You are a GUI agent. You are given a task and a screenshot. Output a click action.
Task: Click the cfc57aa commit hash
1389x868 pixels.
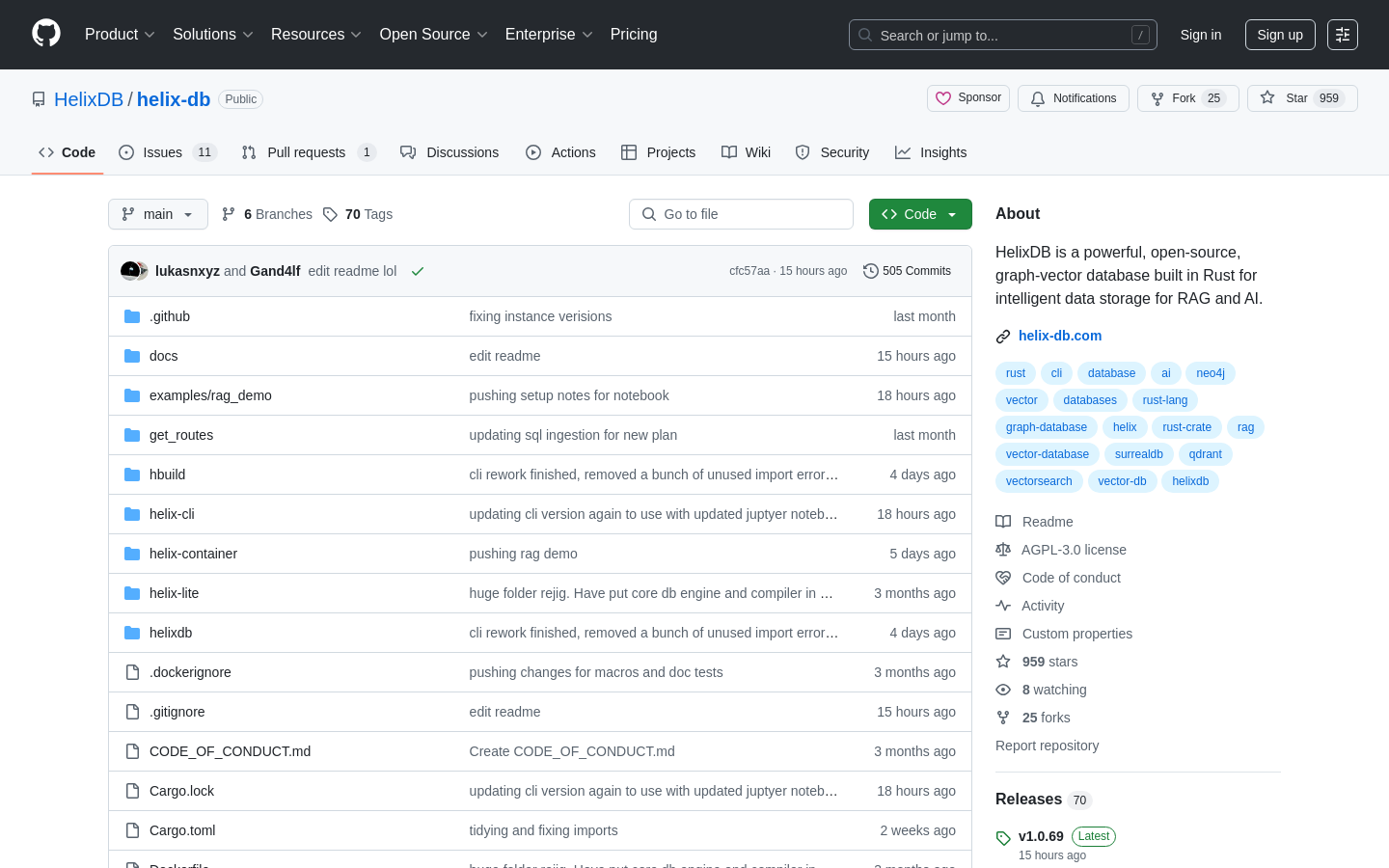coord(749,271)
